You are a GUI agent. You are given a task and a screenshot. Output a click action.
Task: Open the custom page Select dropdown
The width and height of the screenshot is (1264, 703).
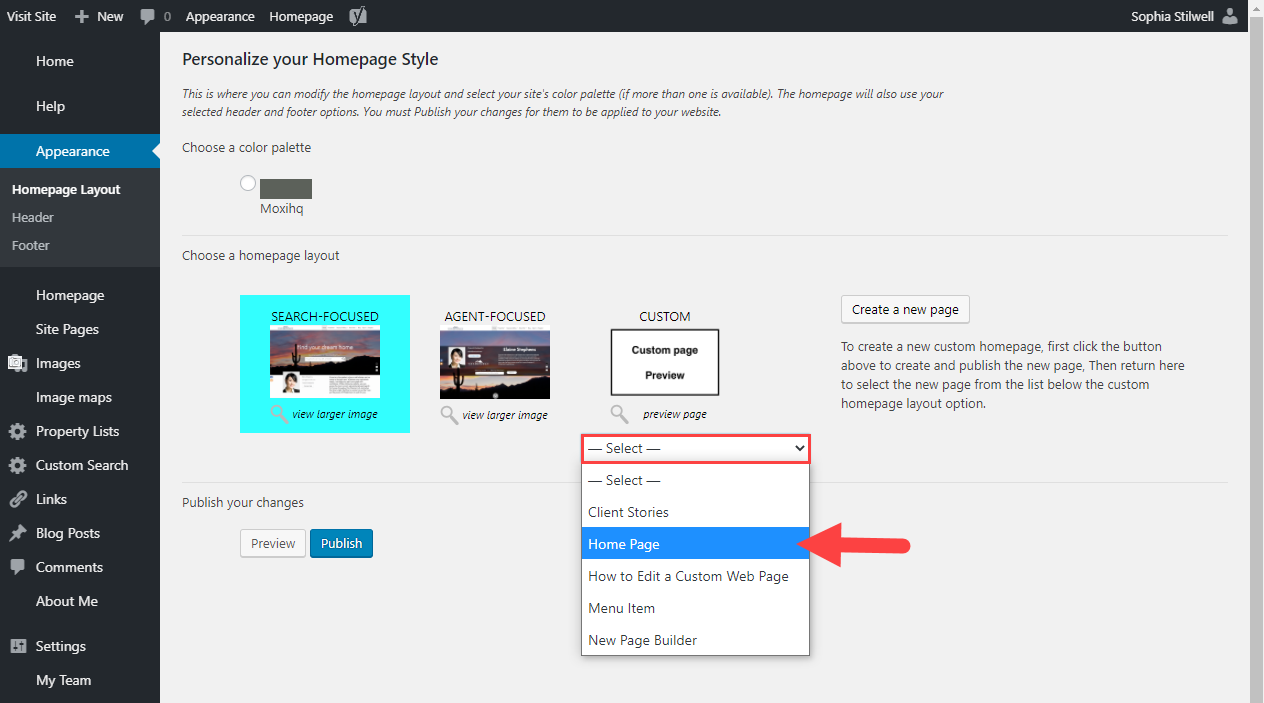pyautogui.click(x=695, y=449)
